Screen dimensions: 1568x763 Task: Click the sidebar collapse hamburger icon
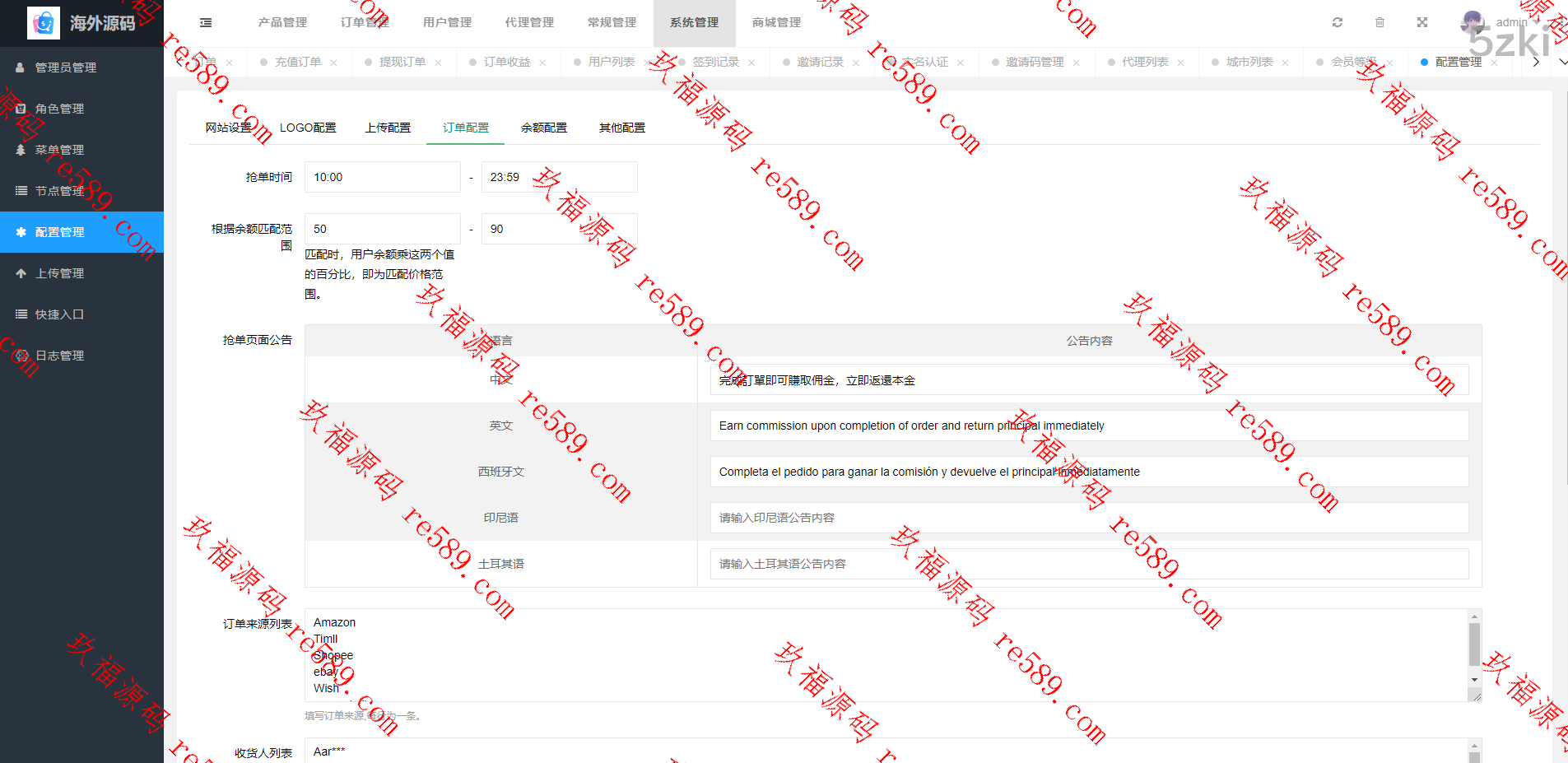[206, 23]
